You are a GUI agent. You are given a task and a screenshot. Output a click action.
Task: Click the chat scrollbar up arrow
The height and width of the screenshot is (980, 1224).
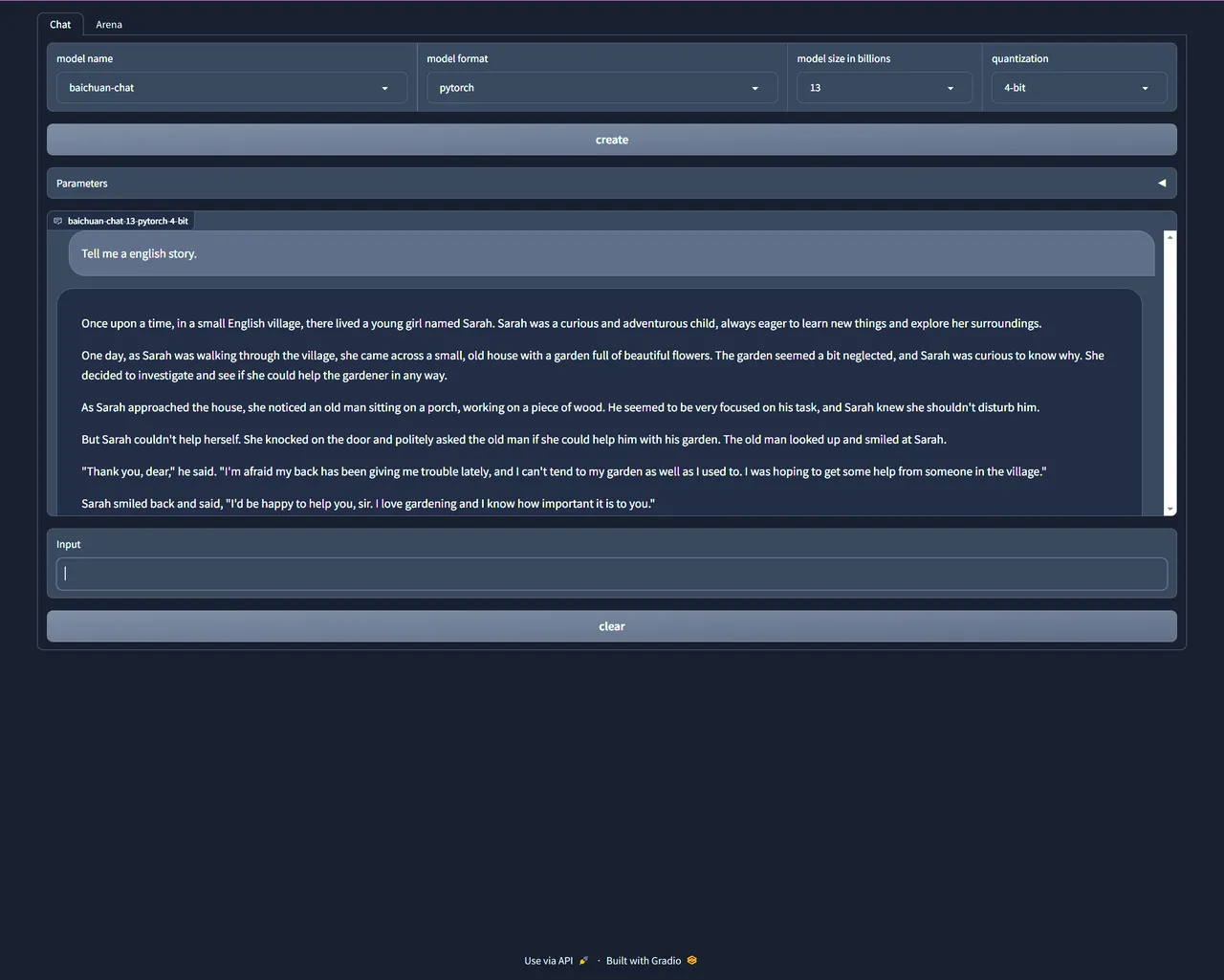point(1169,237)
